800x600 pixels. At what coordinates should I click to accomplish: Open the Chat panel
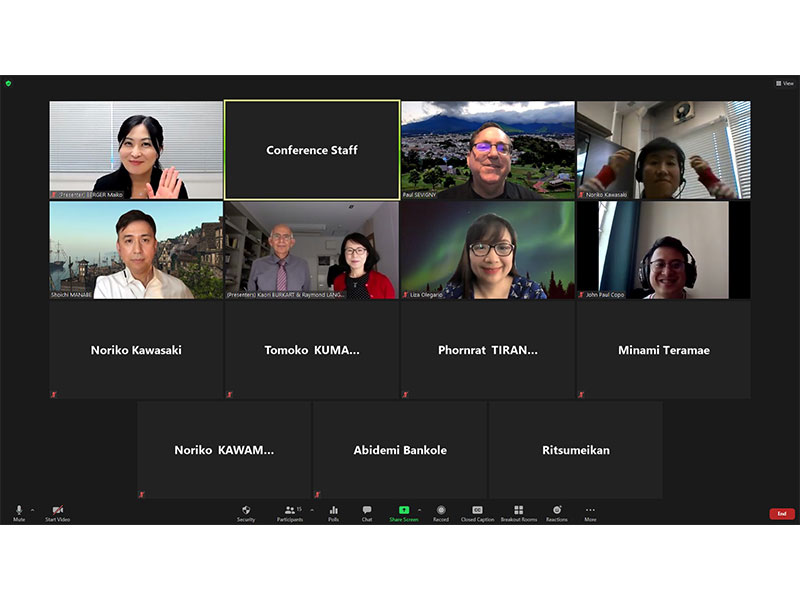pyautogui.click(x=367, y=511)
